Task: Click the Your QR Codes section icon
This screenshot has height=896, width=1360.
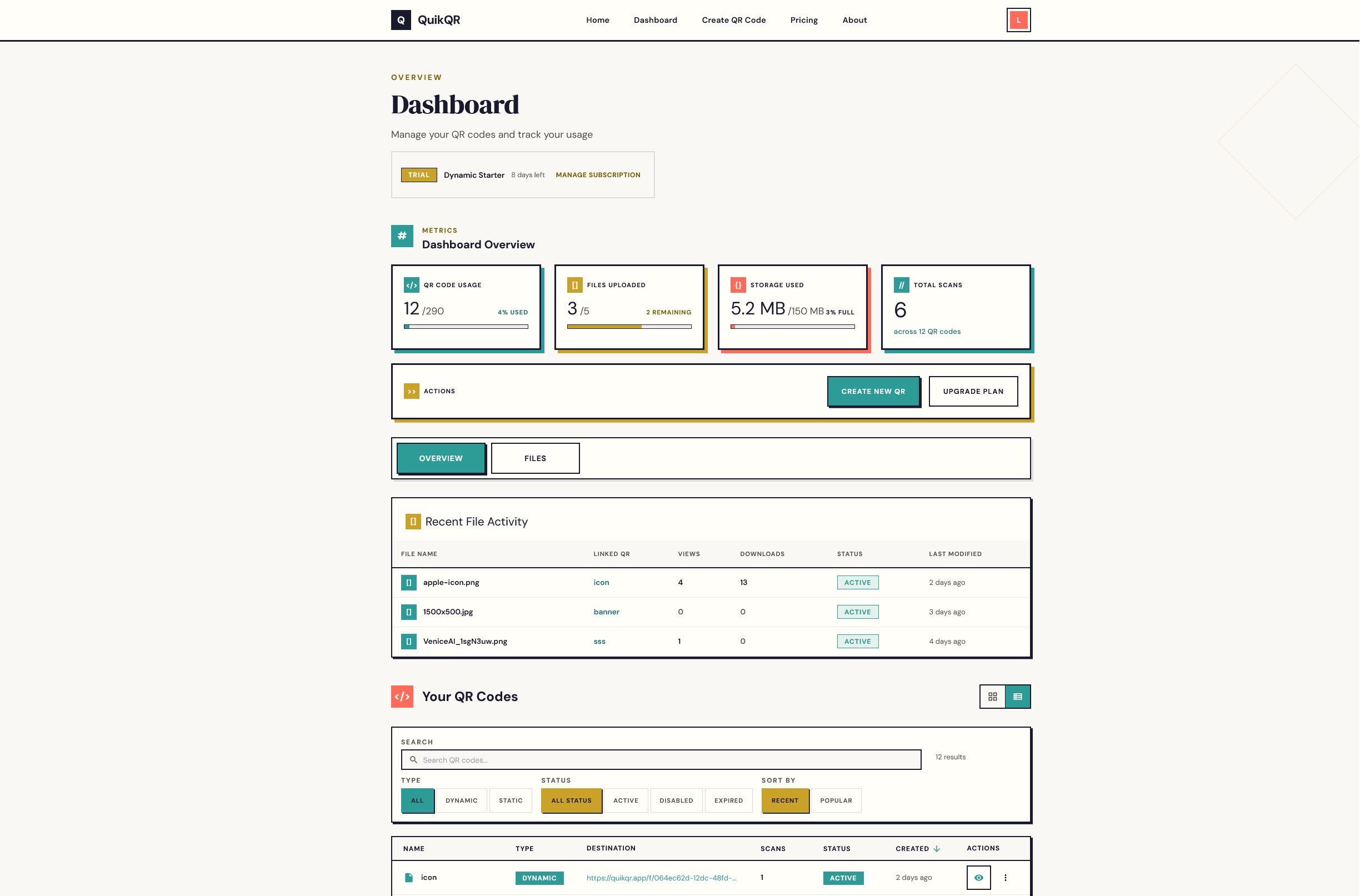Action: pyautogui.click(x=402, y=697)
